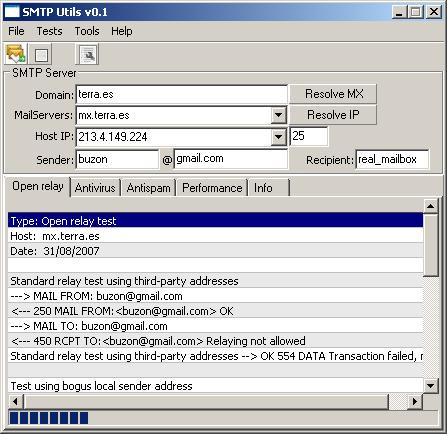Click the results scroll down arrow
This screenshot has height=434, width=447.
pyautogui.click(x=430, y=386)
